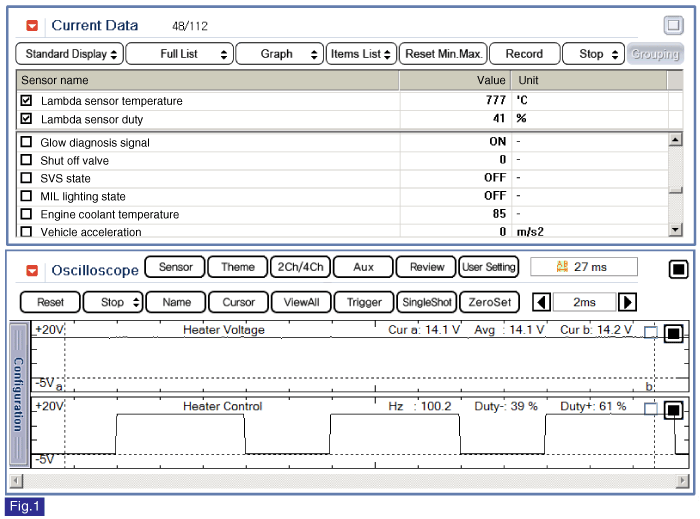700x519 pixels.
Task: Maximize the Current Data panel
Action: [673, 25]
